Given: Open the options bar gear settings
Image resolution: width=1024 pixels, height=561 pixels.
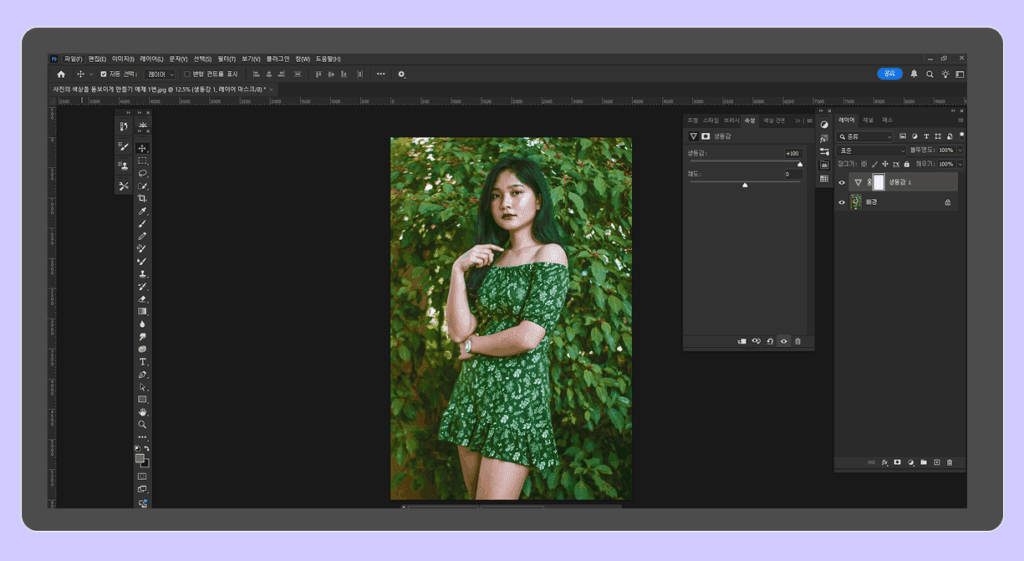Looking at the screenshot, I should pyautogui.click(x=402, y=74).
